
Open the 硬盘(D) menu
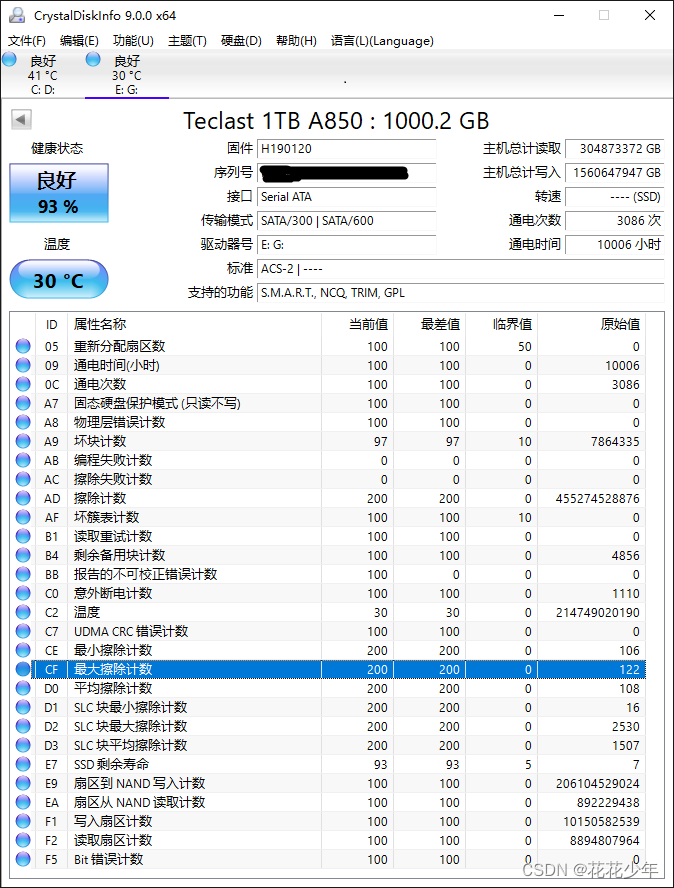coord(241,41)
